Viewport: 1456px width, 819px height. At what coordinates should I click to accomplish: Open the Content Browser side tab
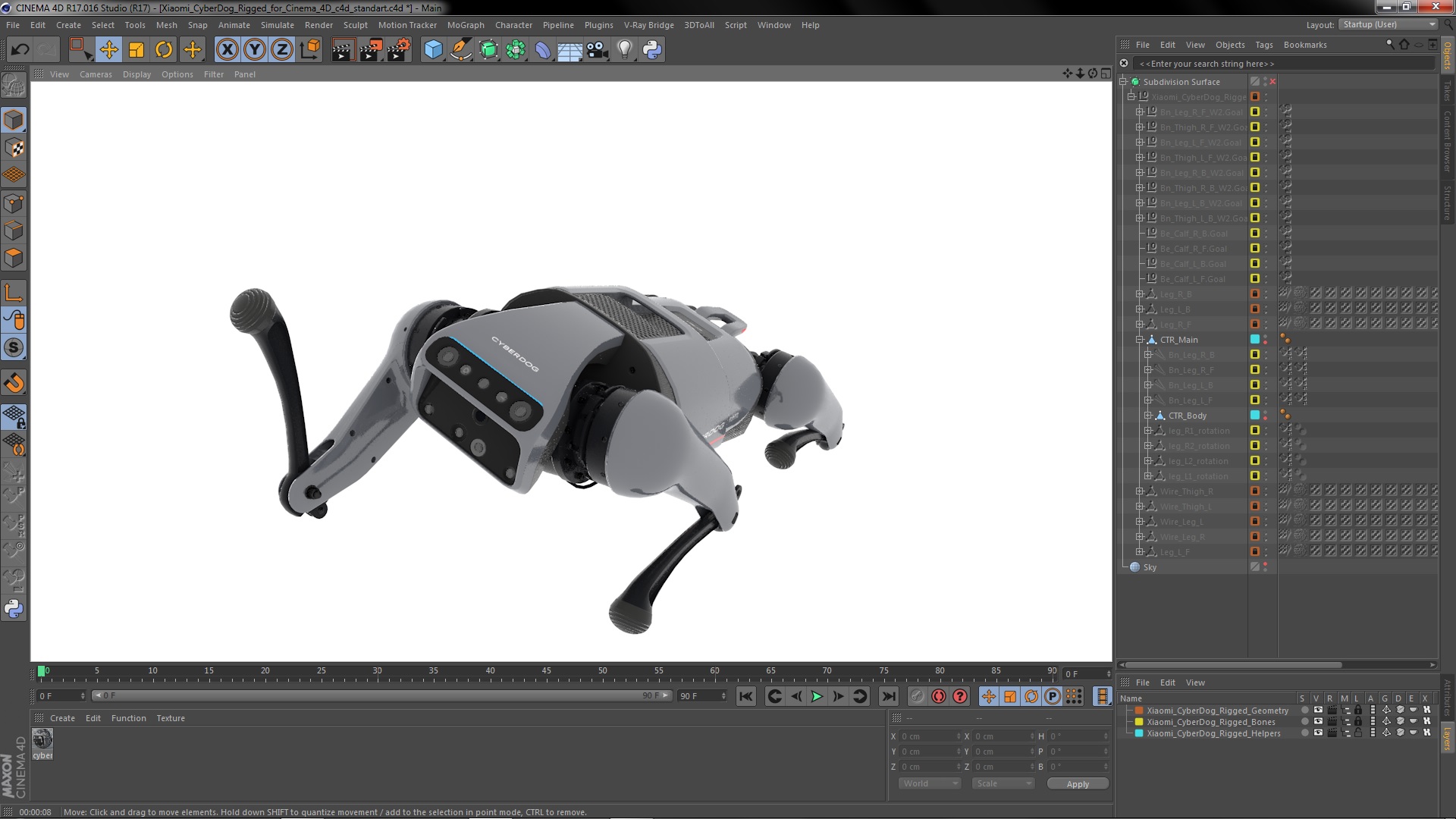1448,141
